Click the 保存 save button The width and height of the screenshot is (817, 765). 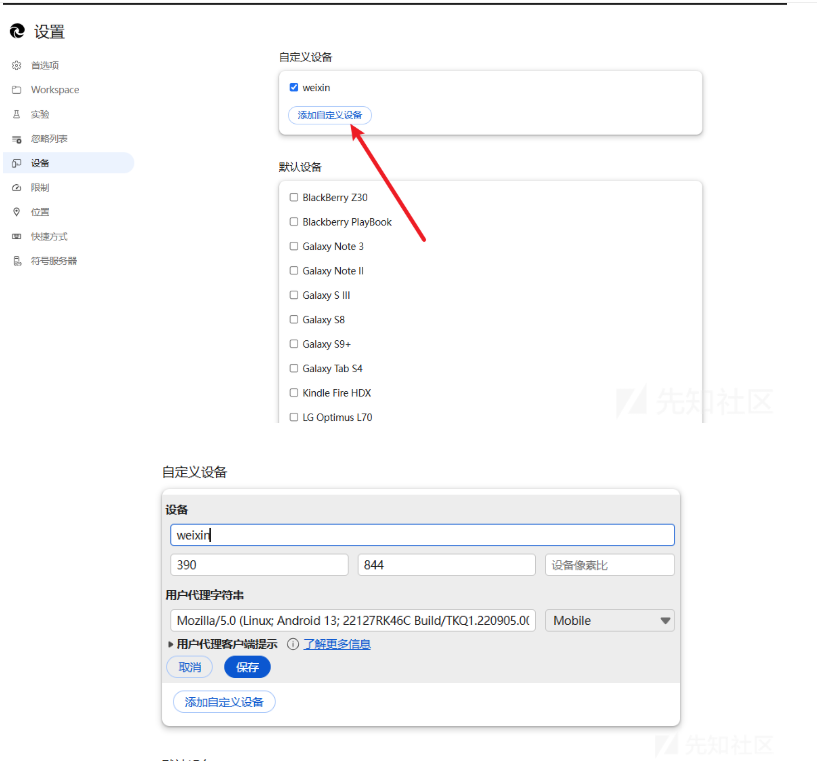pyautogui.click(x=247, y=667)
